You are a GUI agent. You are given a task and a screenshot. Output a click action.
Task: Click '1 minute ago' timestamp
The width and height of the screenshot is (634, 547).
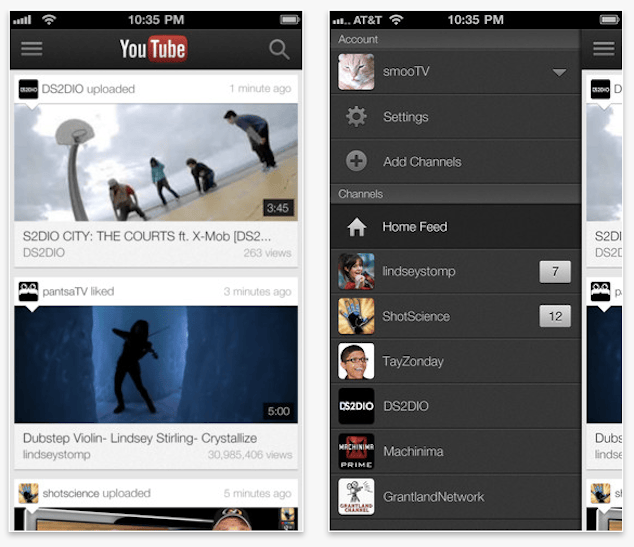pyautogui.click(x=260, y=89)
